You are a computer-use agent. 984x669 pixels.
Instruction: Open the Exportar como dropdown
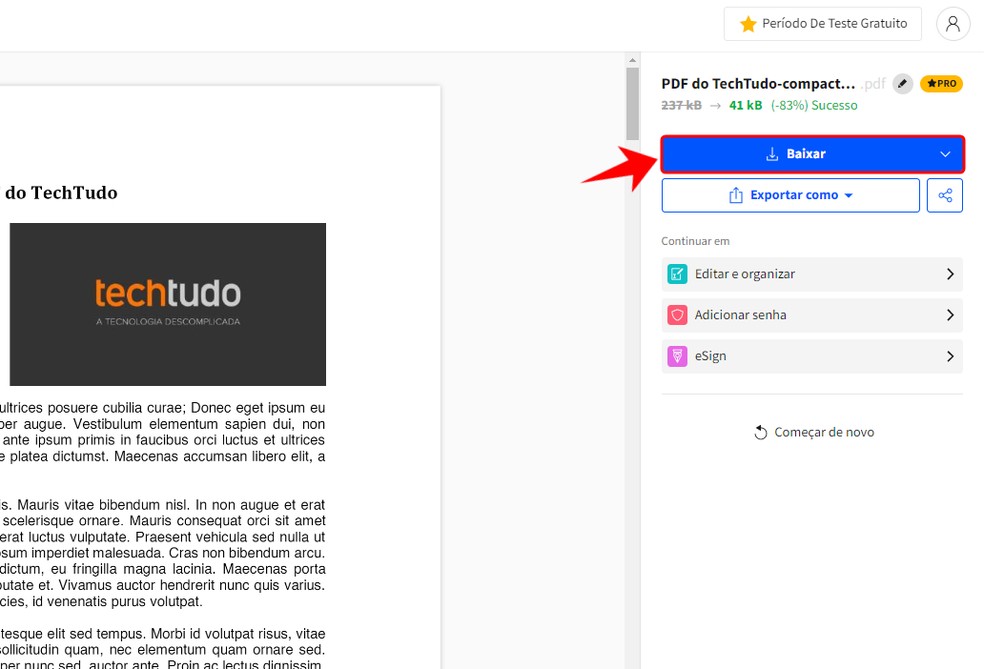coord(790,195)
